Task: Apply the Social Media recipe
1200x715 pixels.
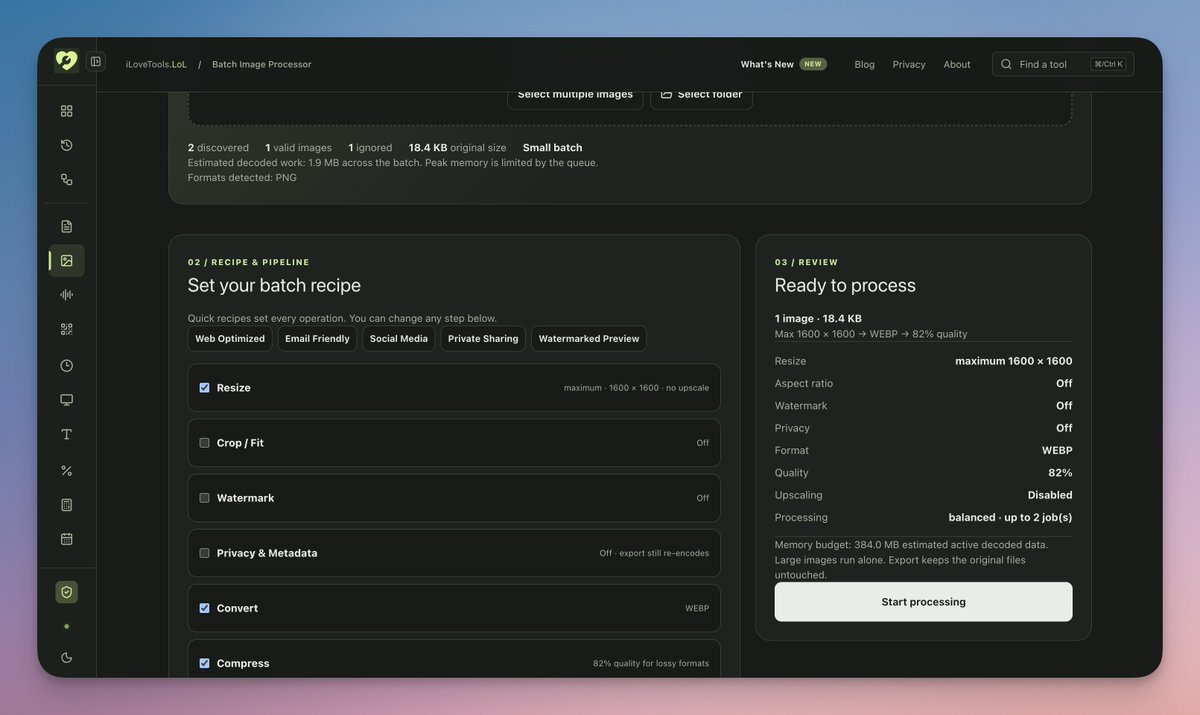Action: tap(399, 339)
